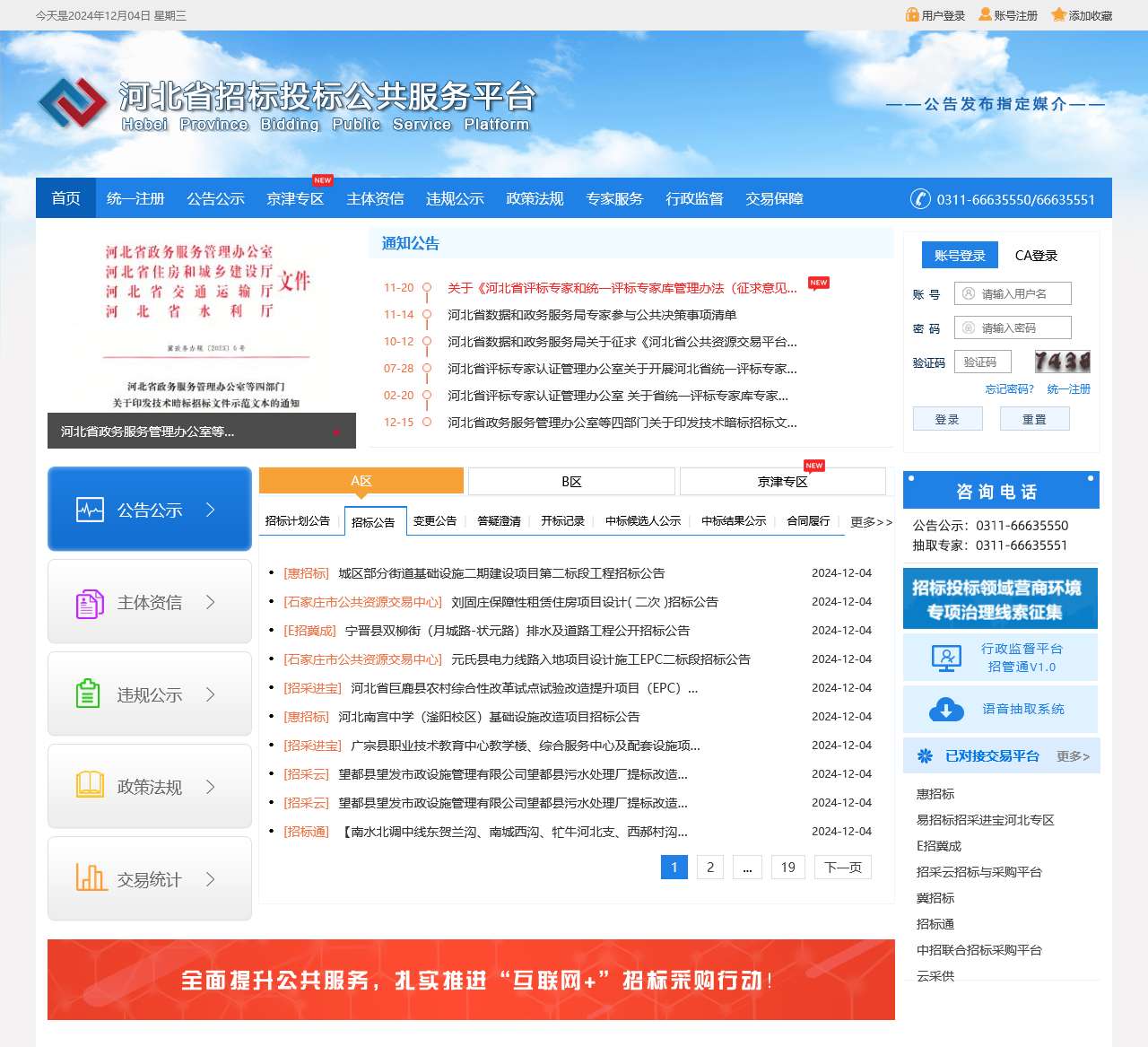
Task: Click 下一页 pagination button
Action: 843,867
